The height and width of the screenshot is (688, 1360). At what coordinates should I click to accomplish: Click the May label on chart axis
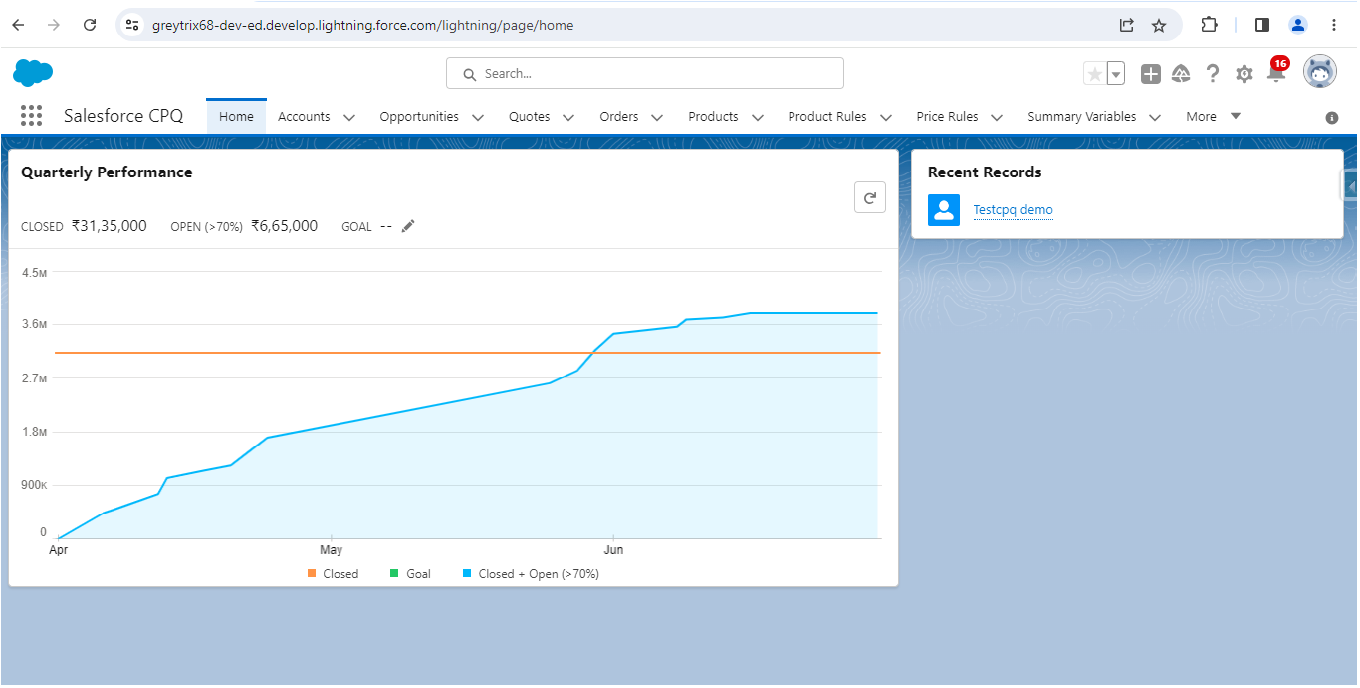click(331, 550)
